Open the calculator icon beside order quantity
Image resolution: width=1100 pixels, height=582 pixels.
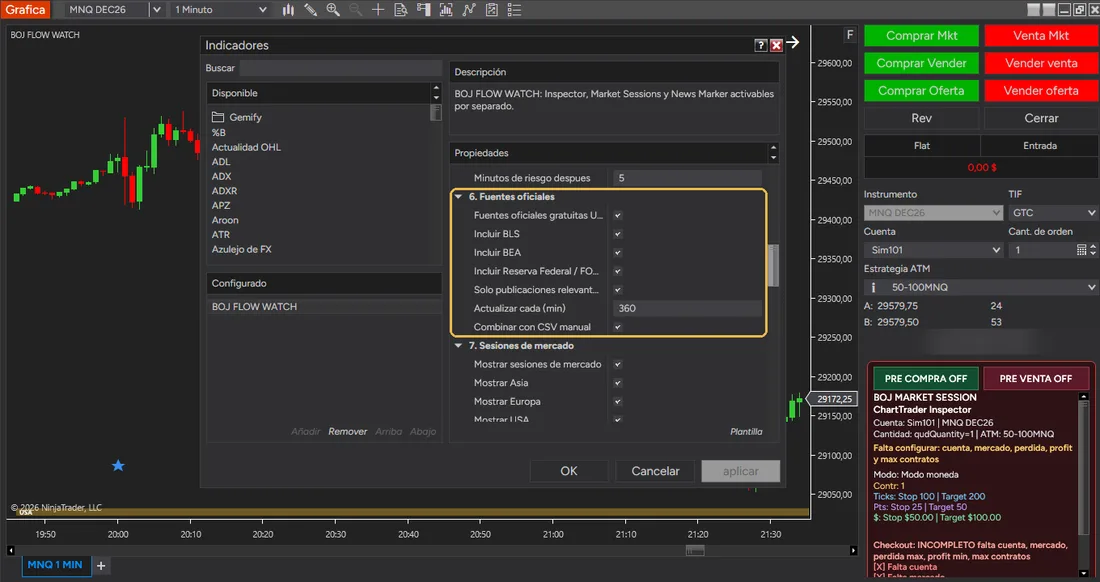(1081, 250)
